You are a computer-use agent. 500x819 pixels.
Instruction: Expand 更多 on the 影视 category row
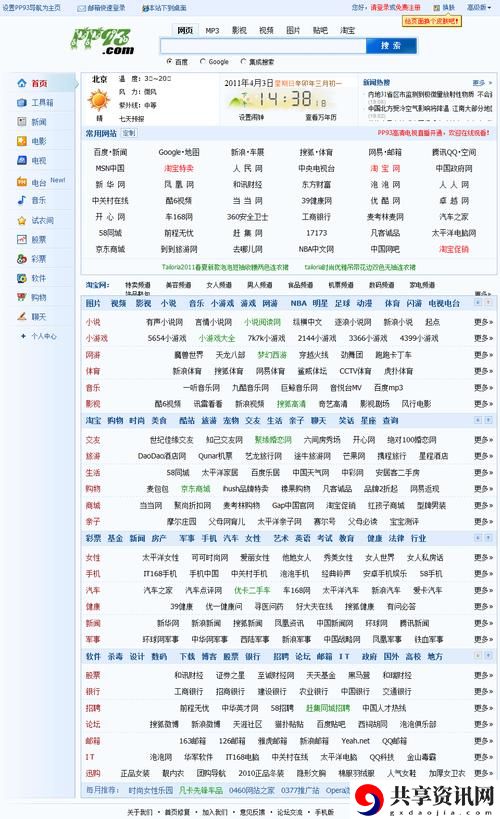pos(483,404)
